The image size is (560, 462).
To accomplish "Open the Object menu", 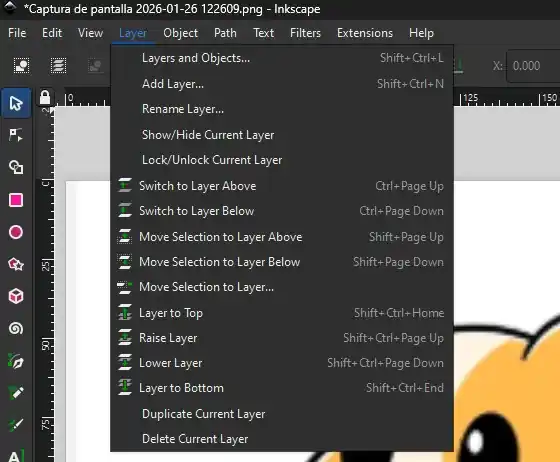I will 180,33.
